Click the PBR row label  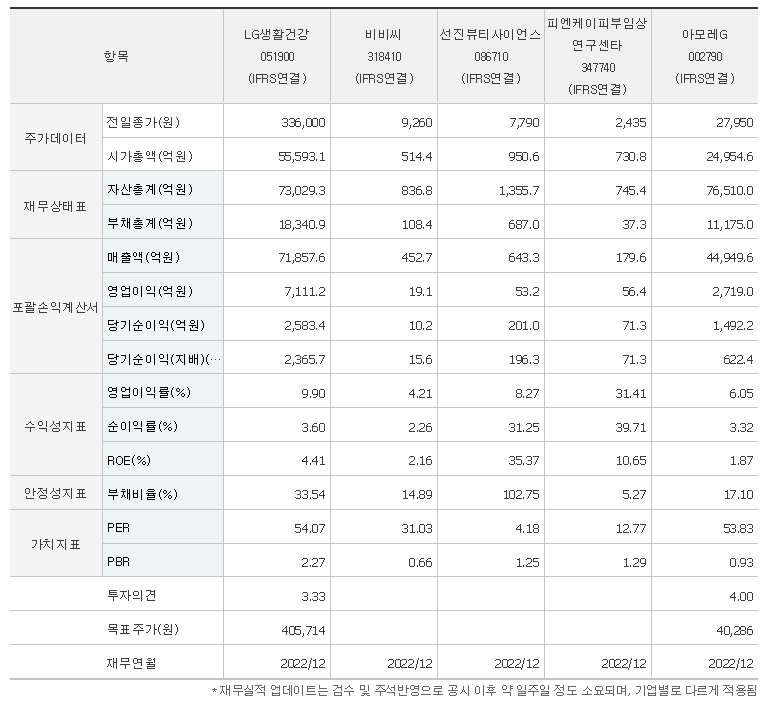118,561
